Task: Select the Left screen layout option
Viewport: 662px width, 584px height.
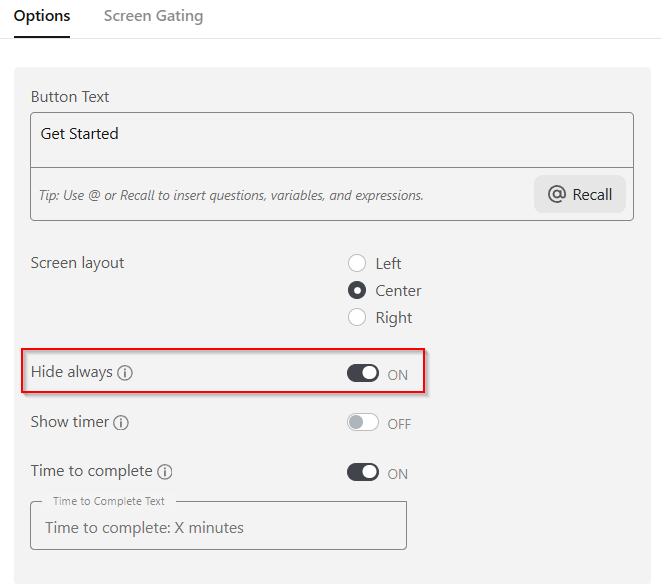Action: pos(357,264)
